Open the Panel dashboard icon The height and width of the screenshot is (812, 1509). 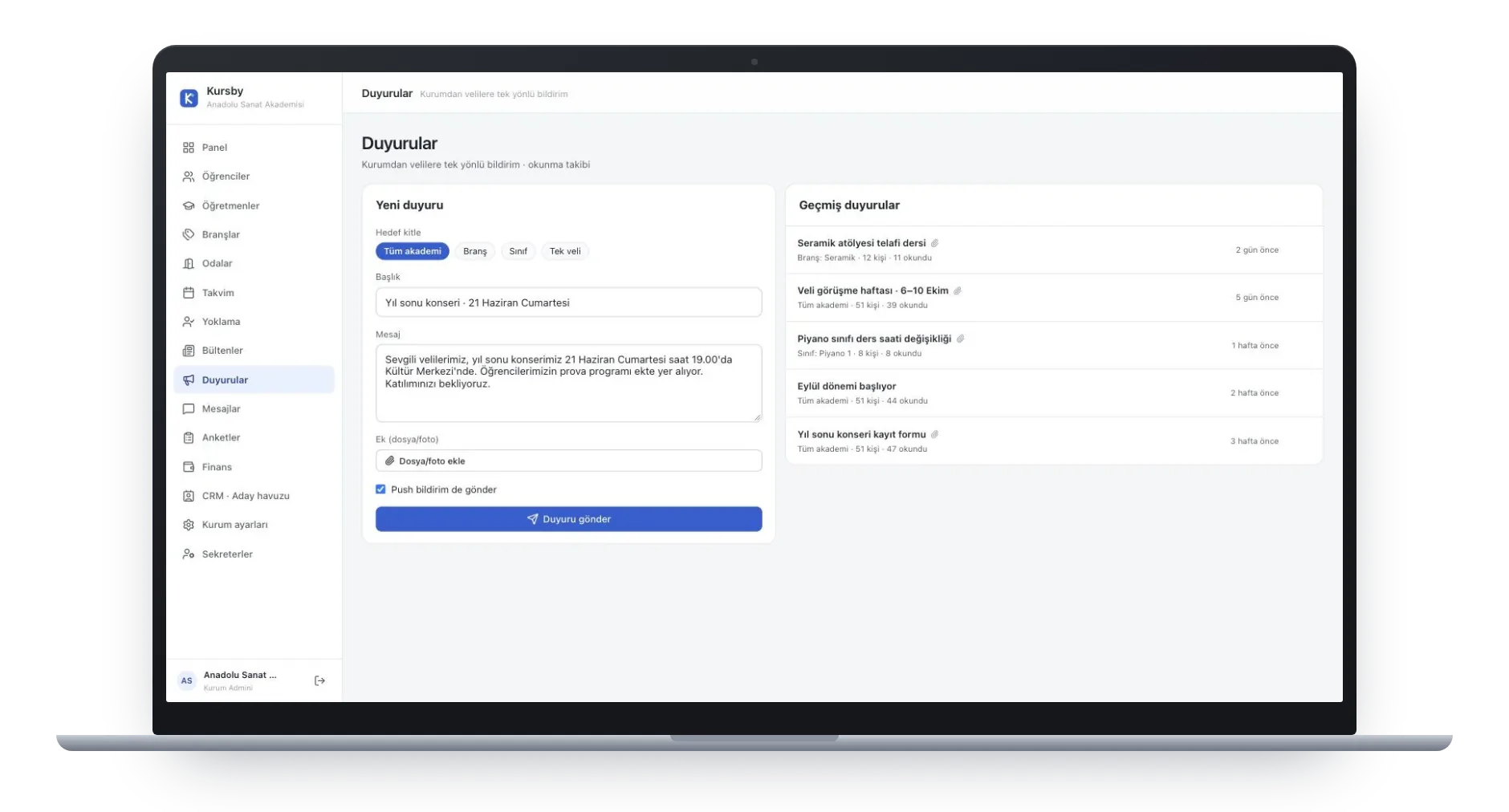pyautogui.click(x=189, y=148)
